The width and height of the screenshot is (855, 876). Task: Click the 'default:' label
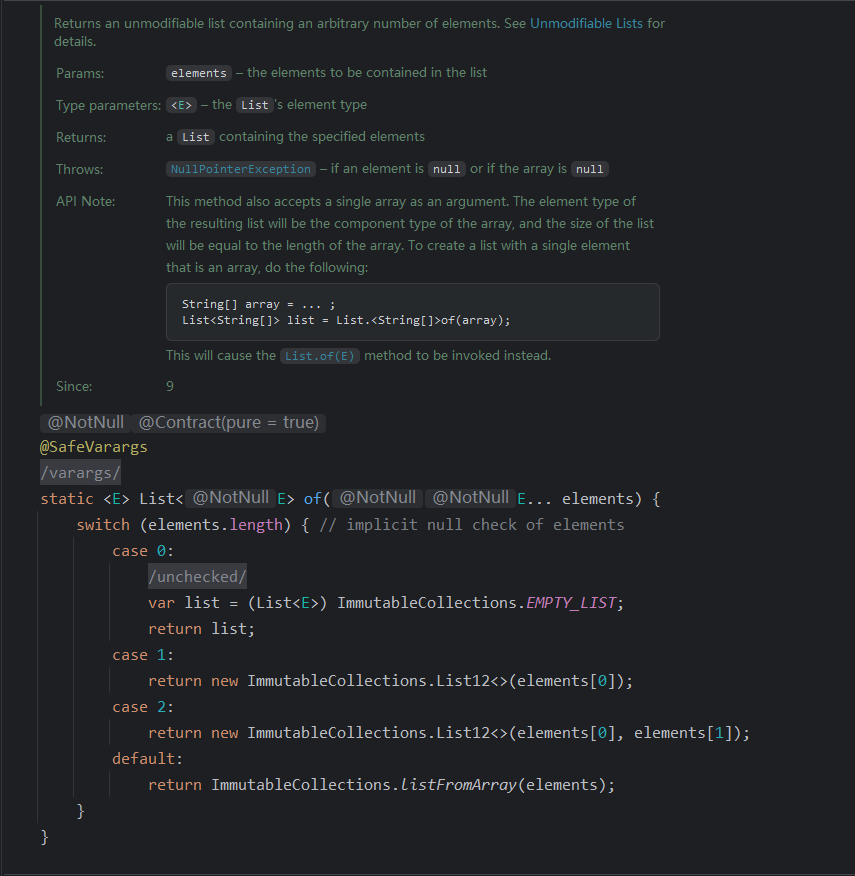pos(148,759)
